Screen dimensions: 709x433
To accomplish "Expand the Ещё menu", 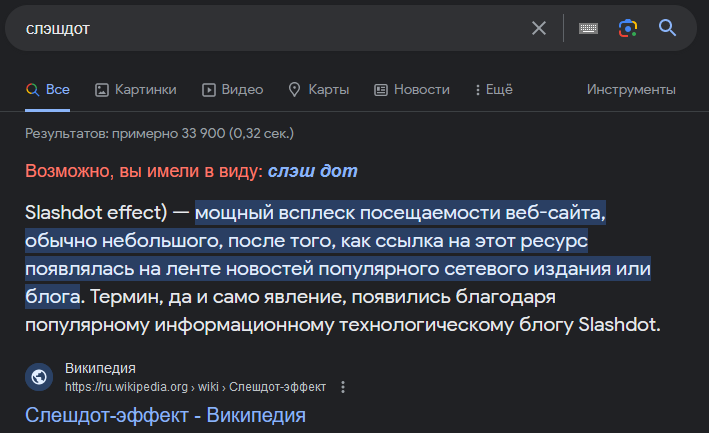I will pyautogui.click(x=494, y=89).
